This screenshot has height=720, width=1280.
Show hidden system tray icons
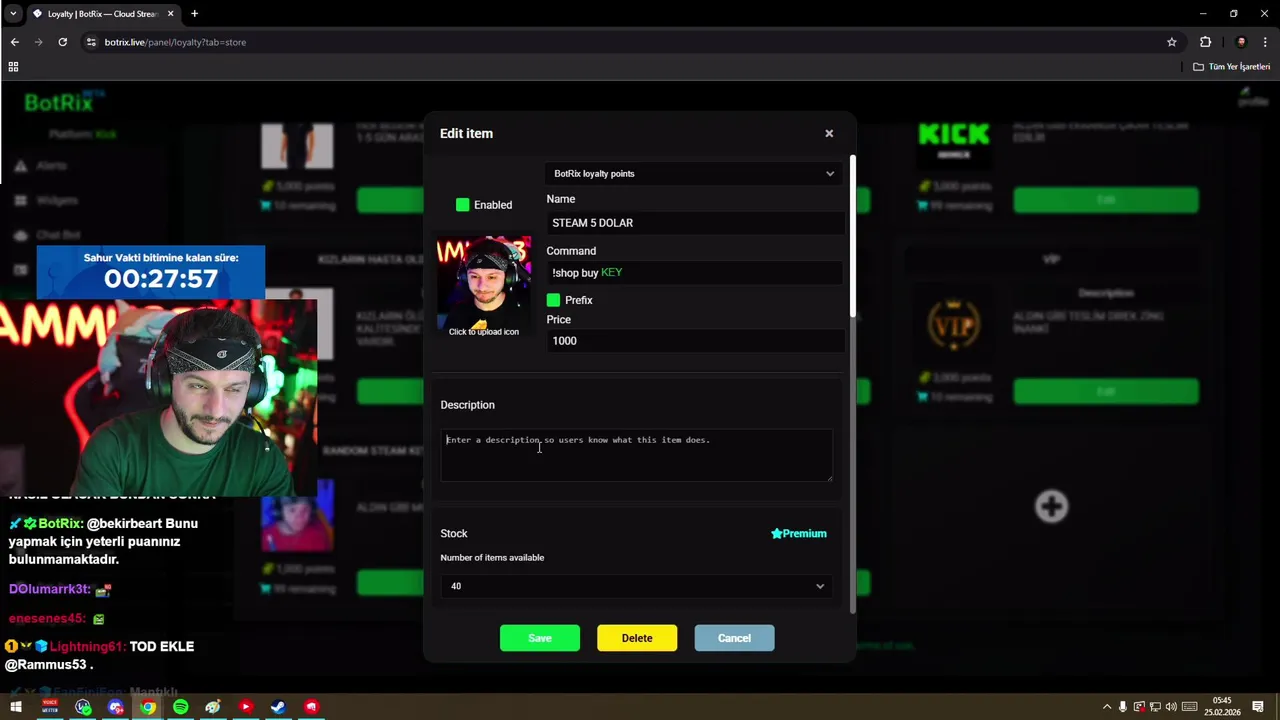tap(1107, 707)
